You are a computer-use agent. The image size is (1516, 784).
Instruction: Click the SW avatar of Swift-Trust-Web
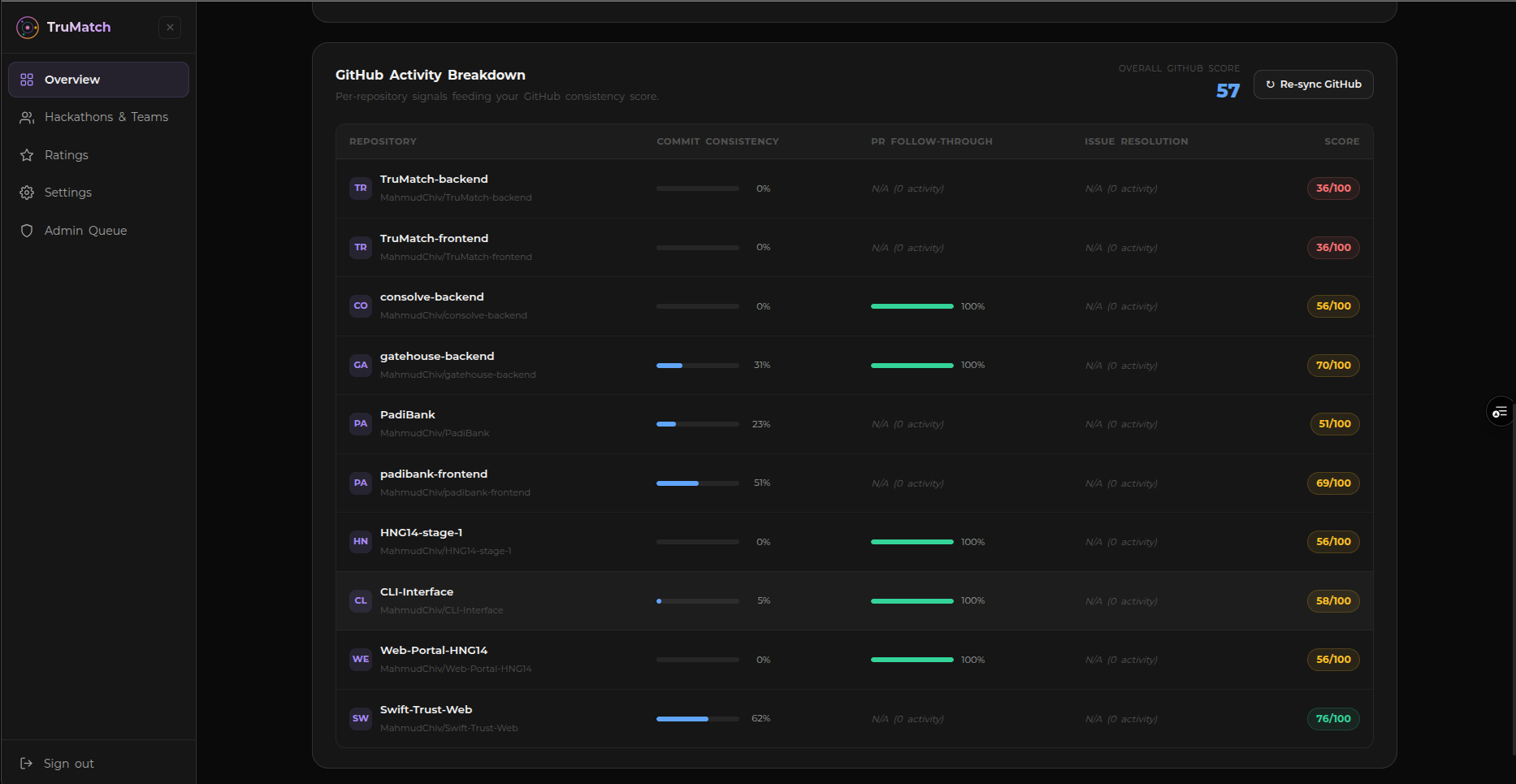361,719
